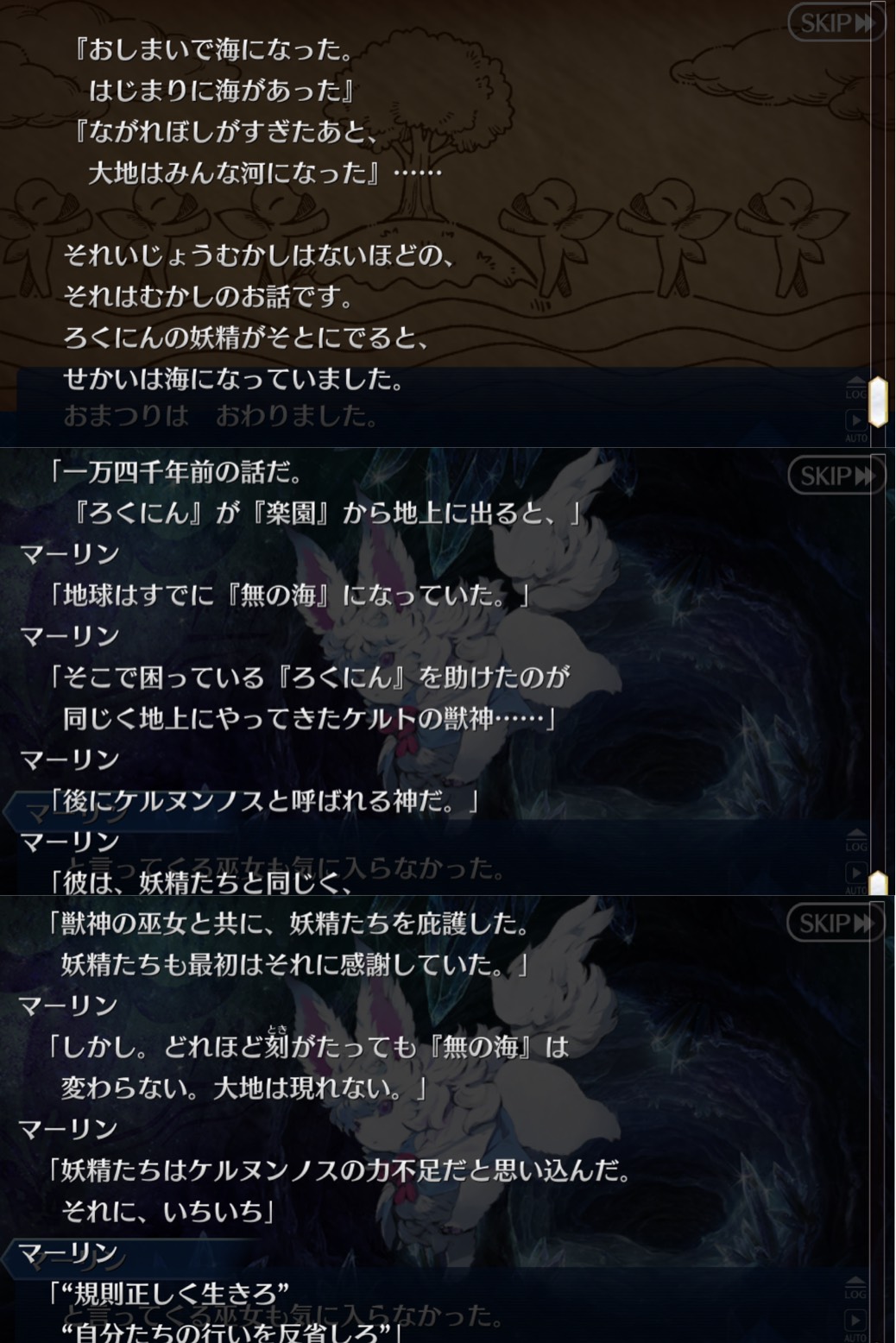Tap SKIP over the storybook fairy drawing
Image resolution: width=896 pixels, height=1343 pixels.
click(x=835, y=23)
